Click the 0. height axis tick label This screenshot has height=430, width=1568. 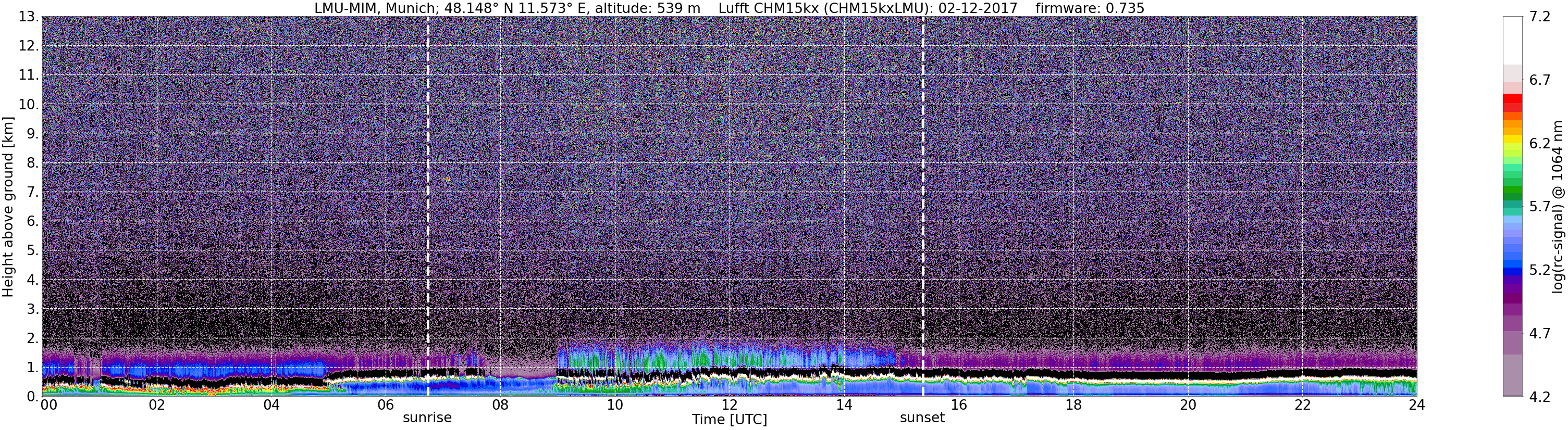(32, 397)
